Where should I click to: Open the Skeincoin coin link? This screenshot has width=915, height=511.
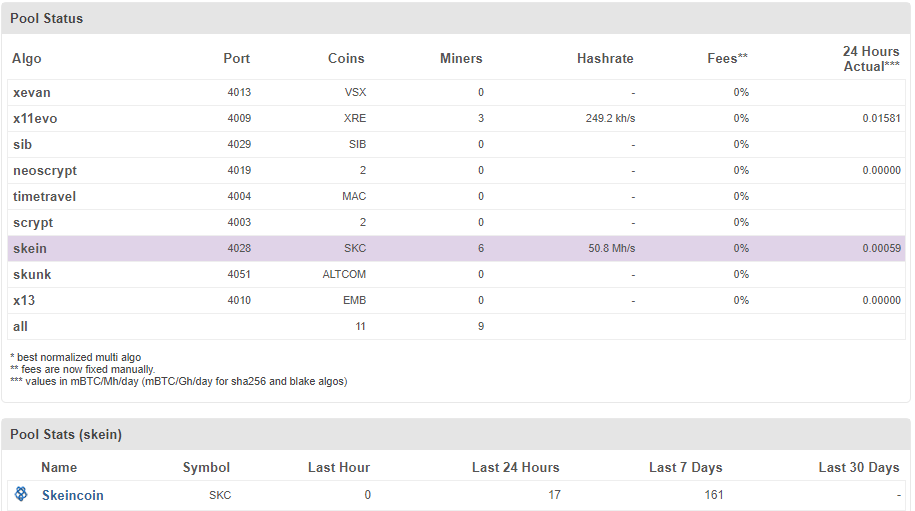click(72, 495)
